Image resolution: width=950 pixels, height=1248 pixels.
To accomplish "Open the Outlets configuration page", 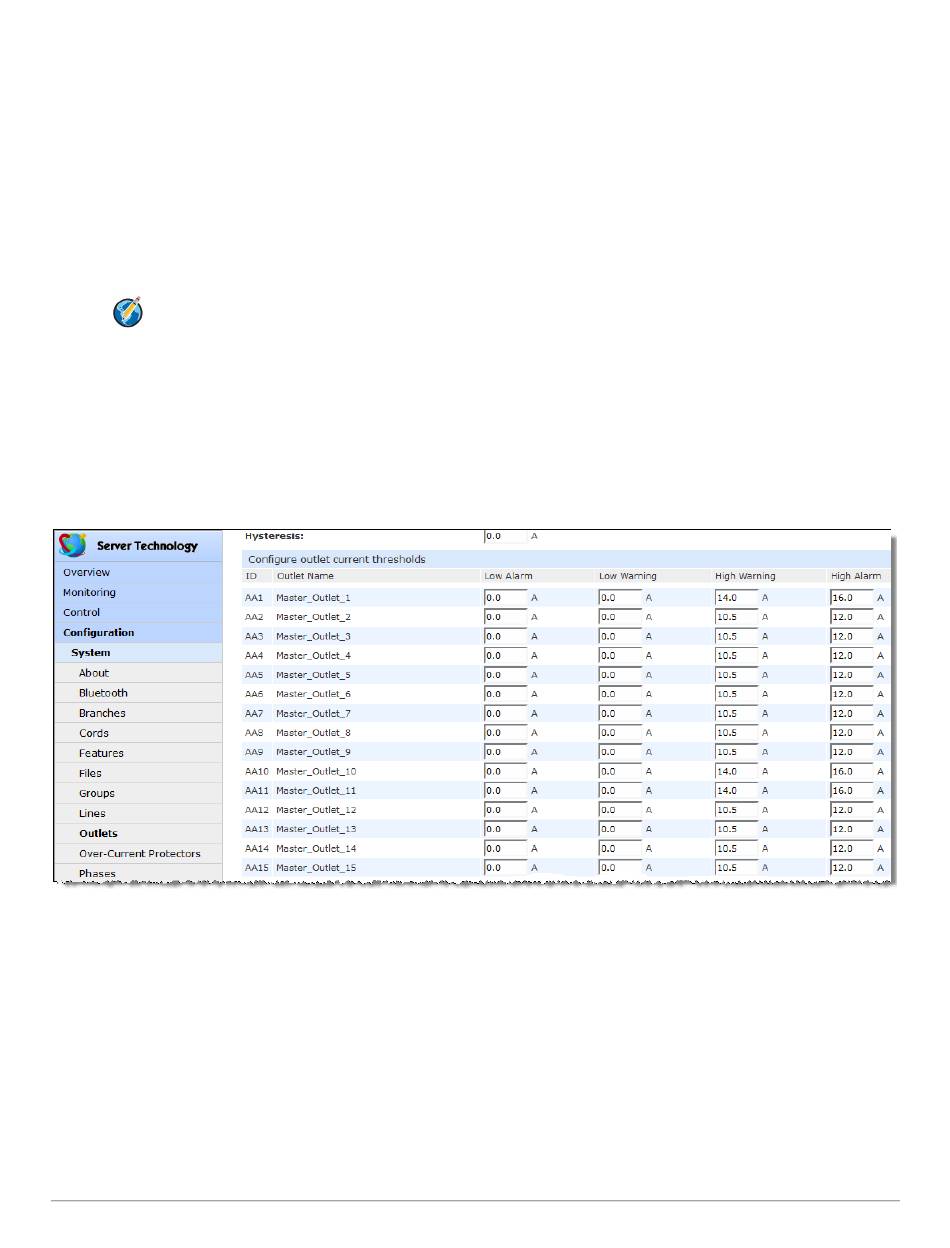I will pos(140,833).
